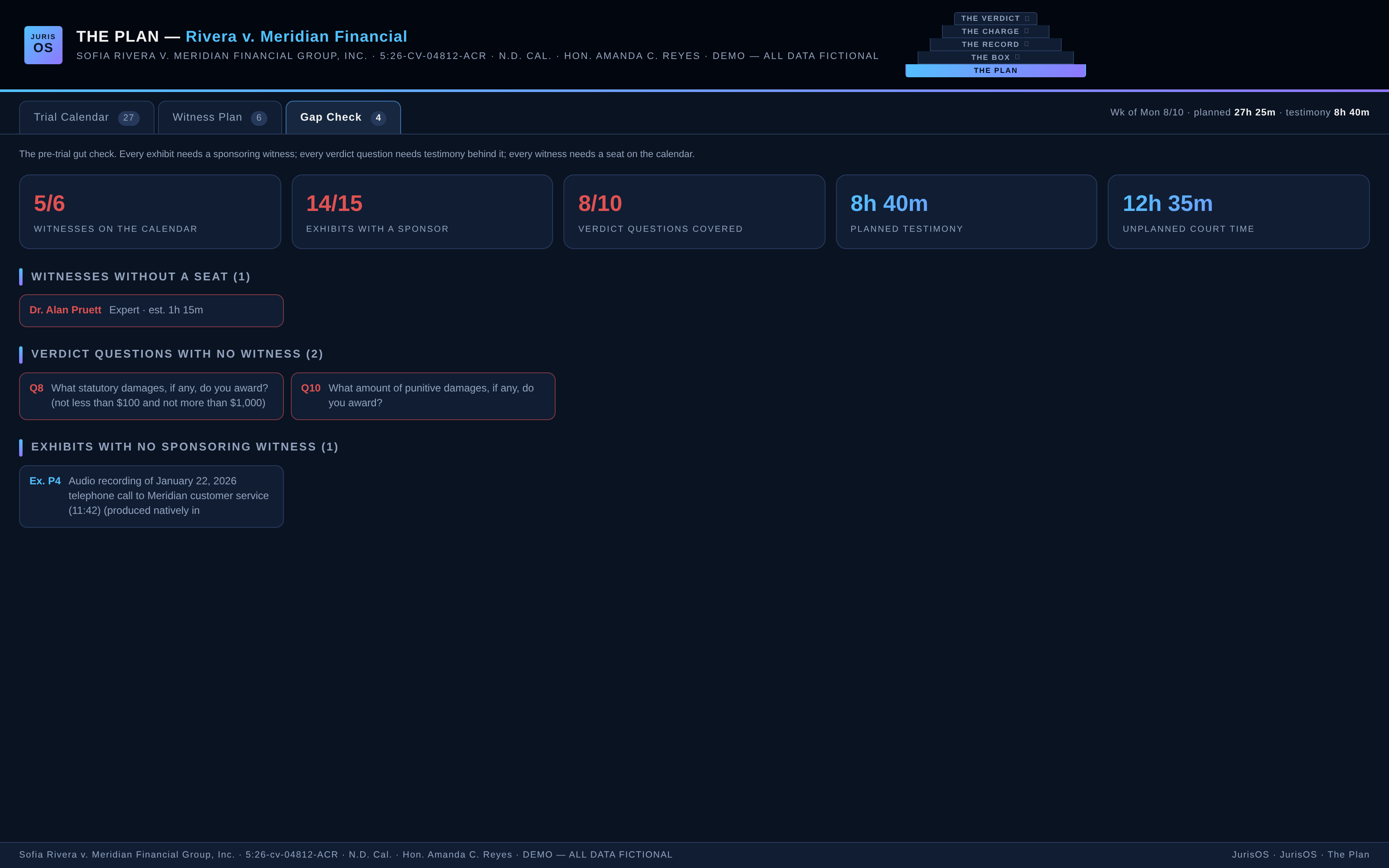Open THE BOX tier in pyramid nav

click(995, 57)
